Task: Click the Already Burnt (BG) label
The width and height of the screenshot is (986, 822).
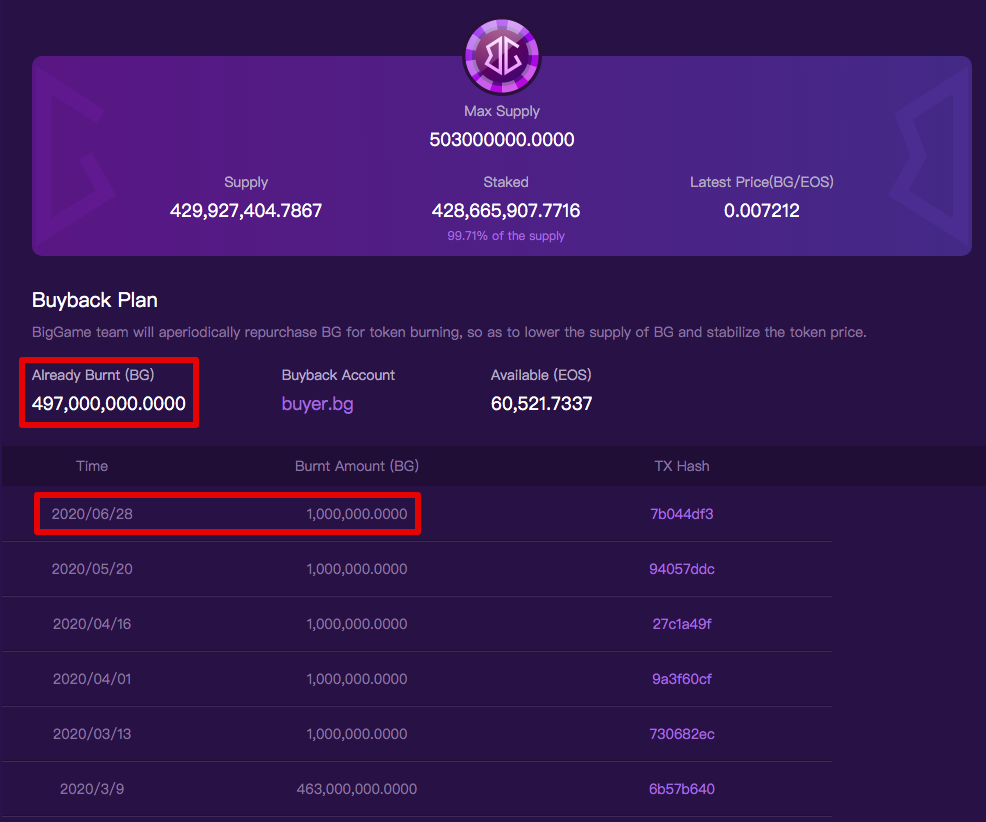Action: point(93,375)
